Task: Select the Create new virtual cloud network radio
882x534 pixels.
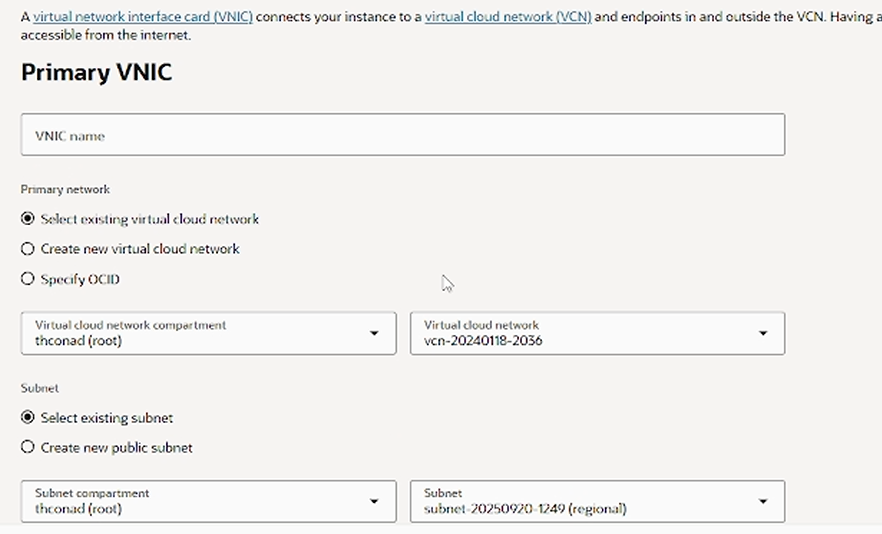Action: (x=28, y=249)
